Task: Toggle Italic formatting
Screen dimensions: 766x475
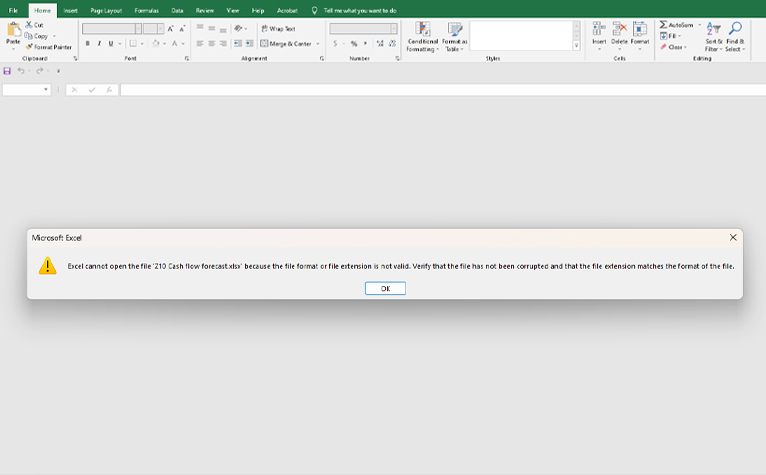Action: click(x=100, y=44)
